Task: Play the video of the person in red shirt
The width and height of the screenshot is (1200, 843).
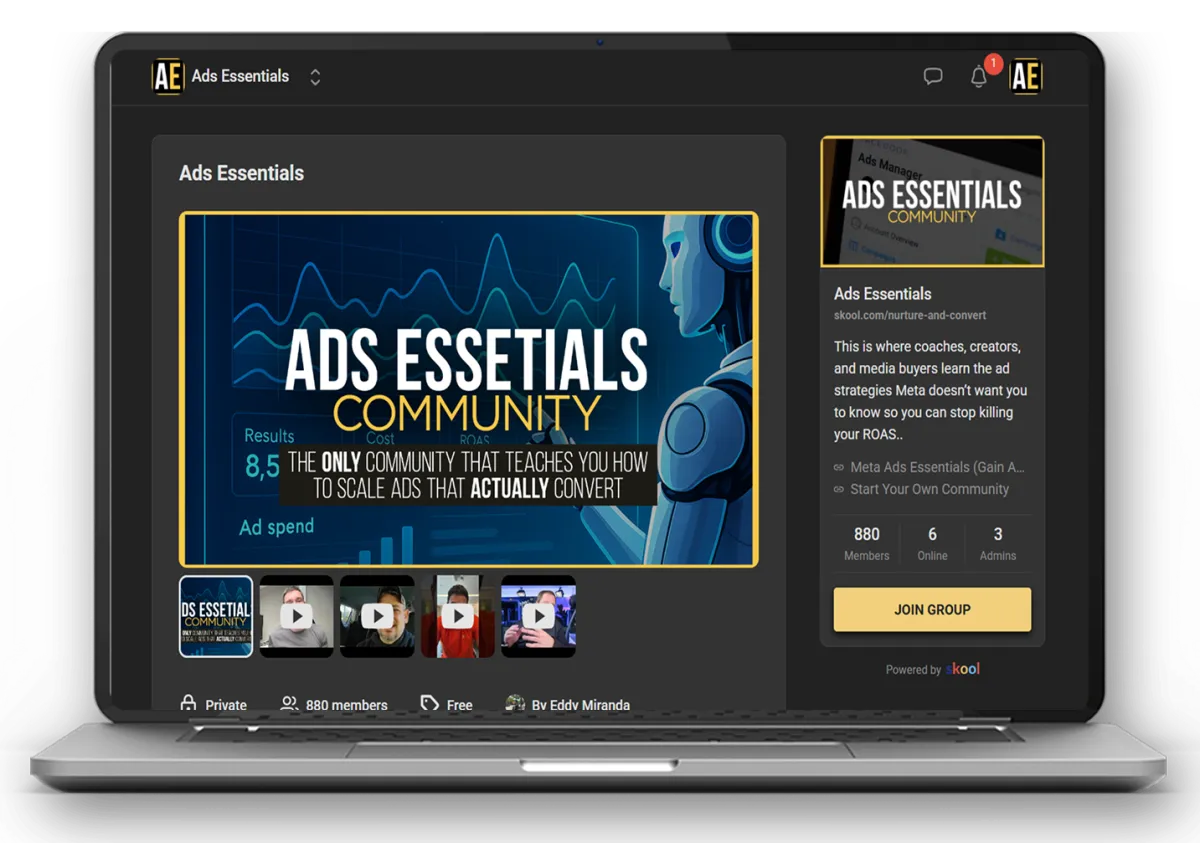Action: pos(458,616)
